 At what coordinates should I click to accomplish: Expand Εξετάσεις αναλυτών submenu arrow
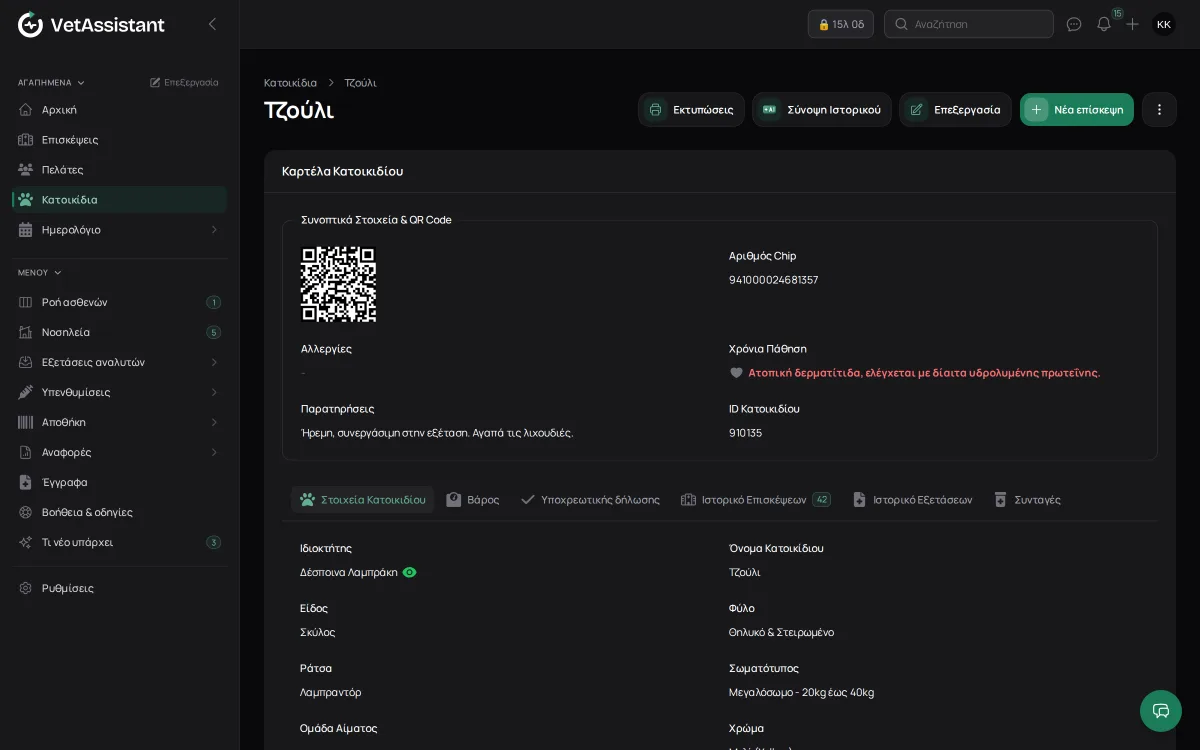[x=214, y=362]
